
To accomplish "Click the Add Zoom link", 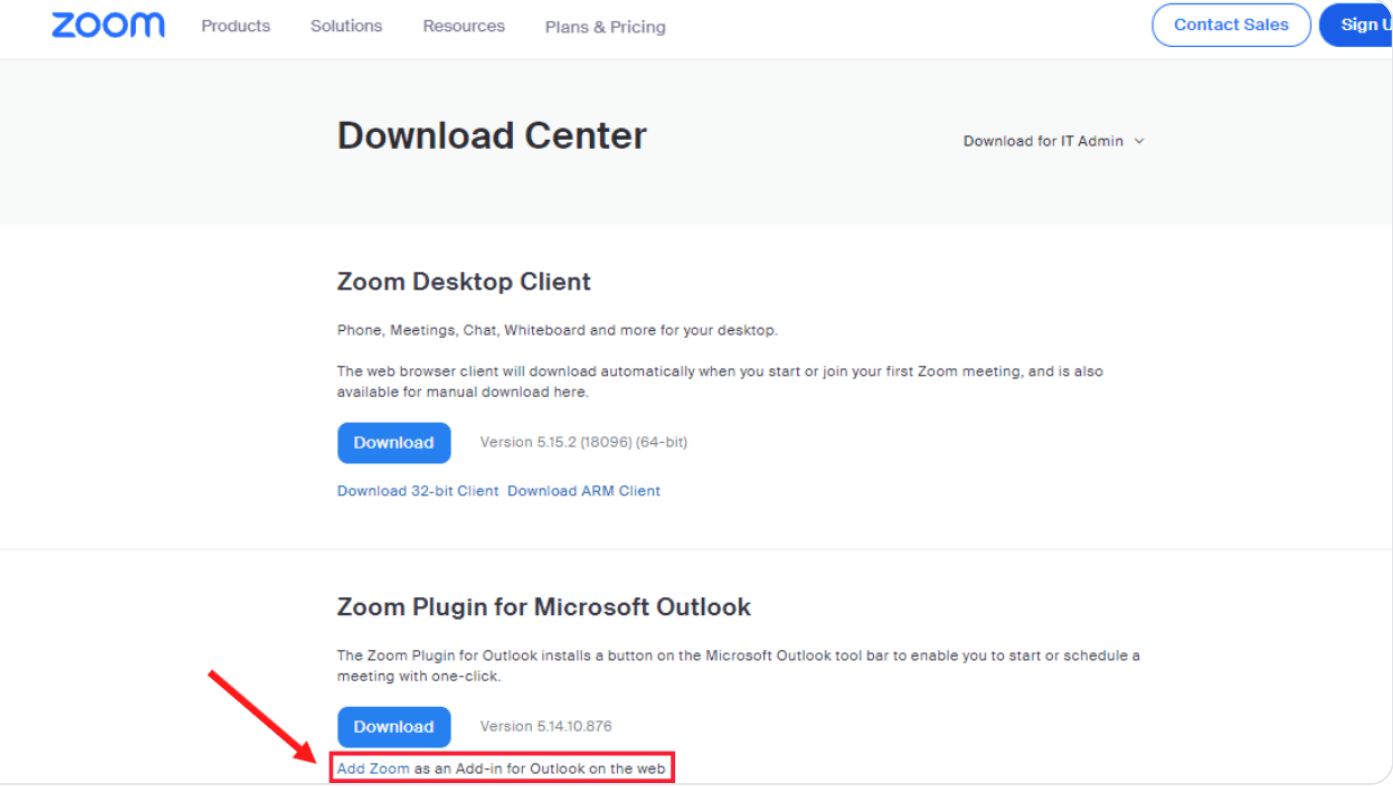I will (373, 769).
